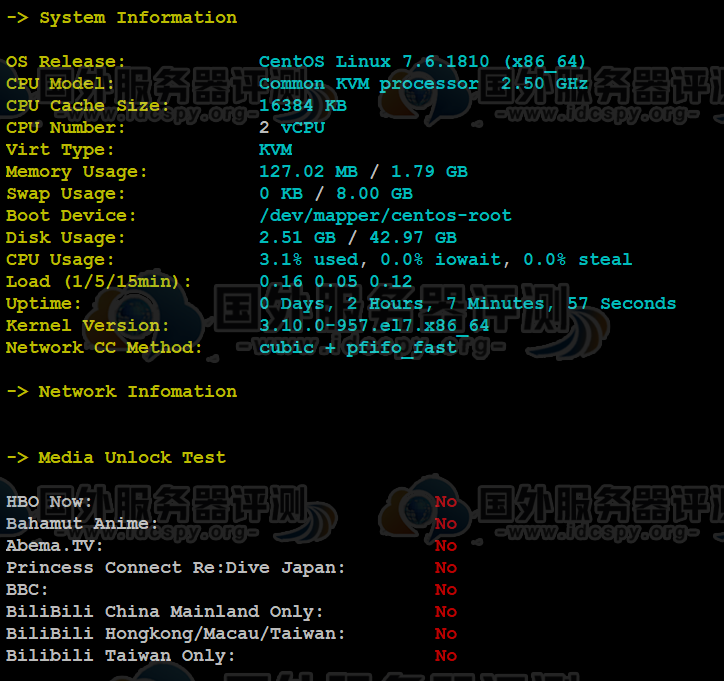Select 'No' result for Bilibili Taiwan Only
Screen dimensions: 724x681
446,656
